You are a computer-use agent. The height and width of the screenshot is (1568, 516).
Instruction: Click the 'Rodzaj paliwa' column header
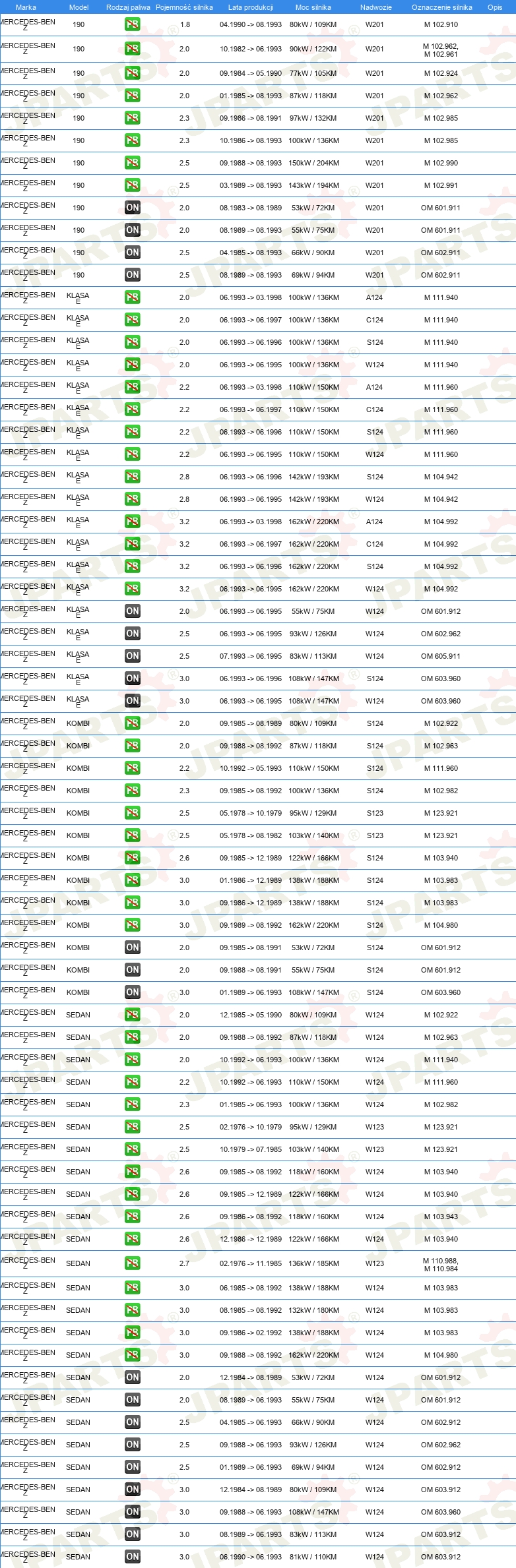[x=128, y=7]
